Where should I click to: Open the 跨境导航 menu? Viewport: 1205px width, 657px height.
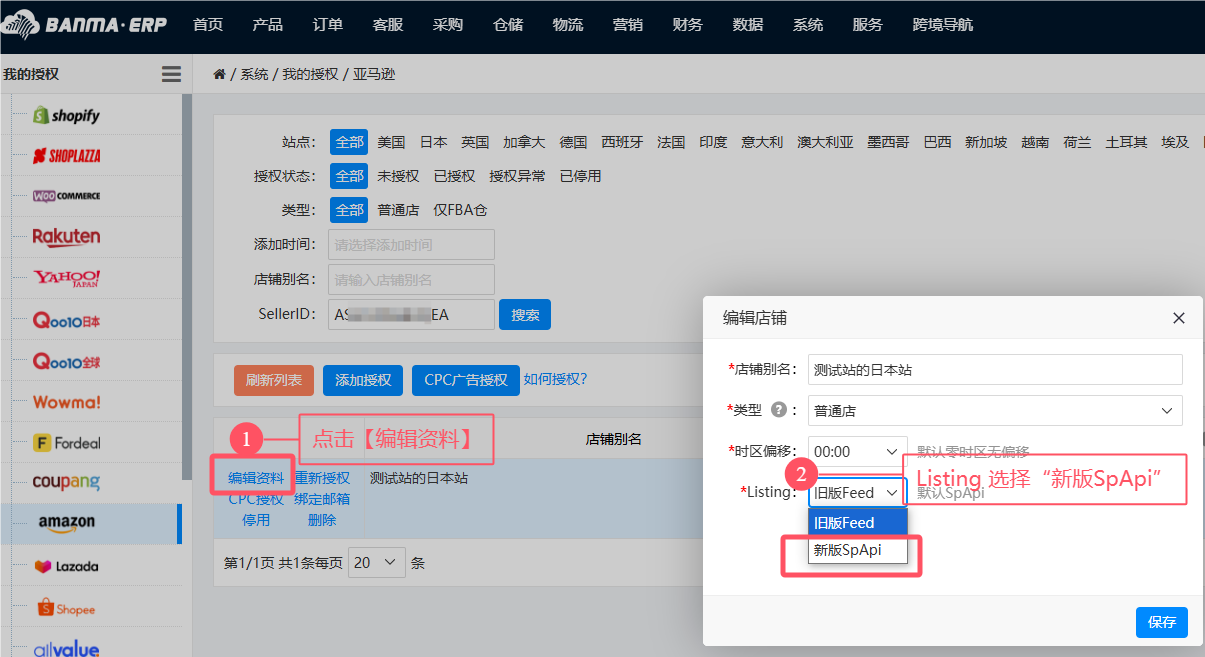(943, 25)
